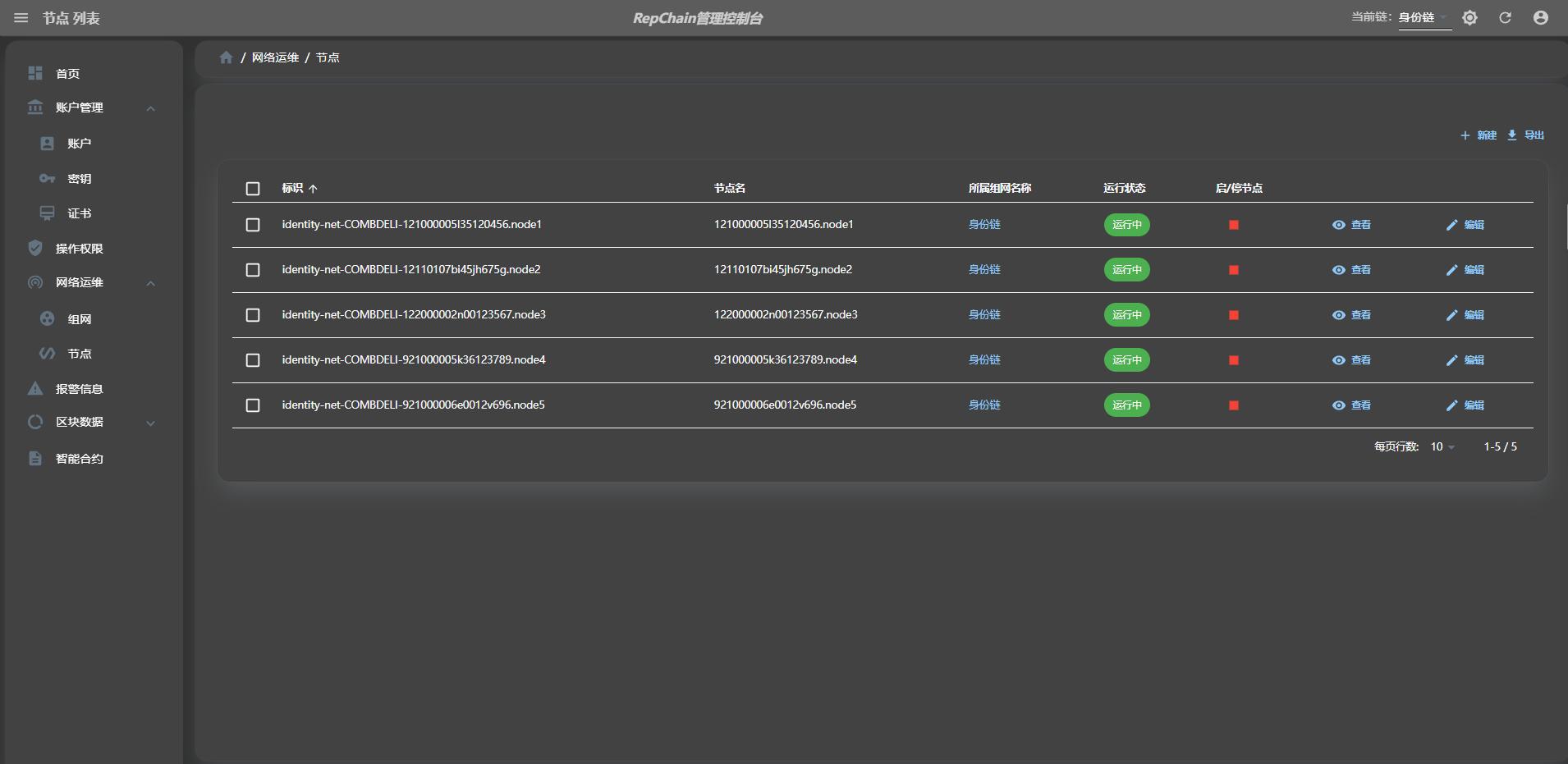Image resolution: width=1568 pixels, height=764 pixels.
Task: Sort by 标识 column header
Action: tap(300, 188)
